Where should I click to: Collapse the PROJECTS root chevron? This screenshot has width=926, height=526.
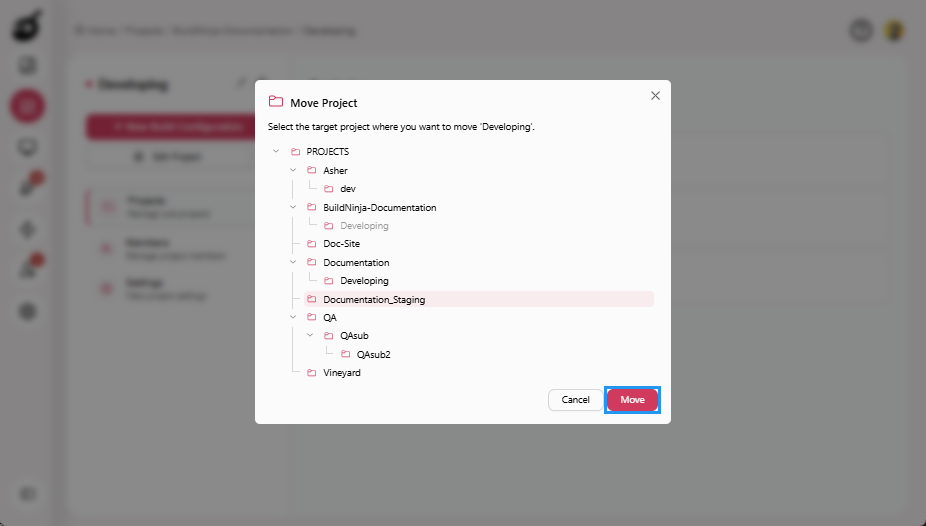[275, 152]
